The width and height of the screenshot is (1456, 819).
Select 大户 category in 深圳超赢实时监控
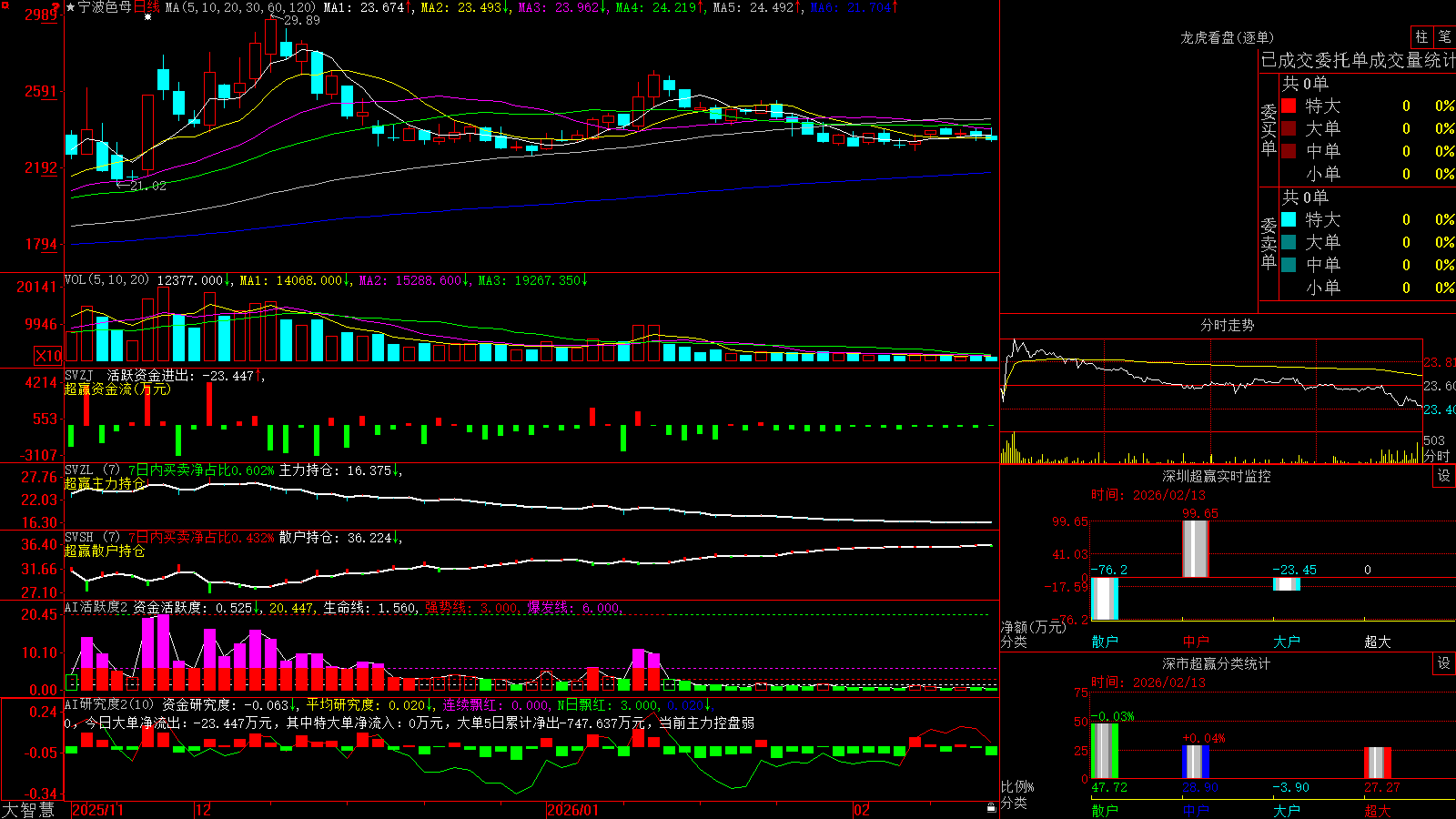1287,642
